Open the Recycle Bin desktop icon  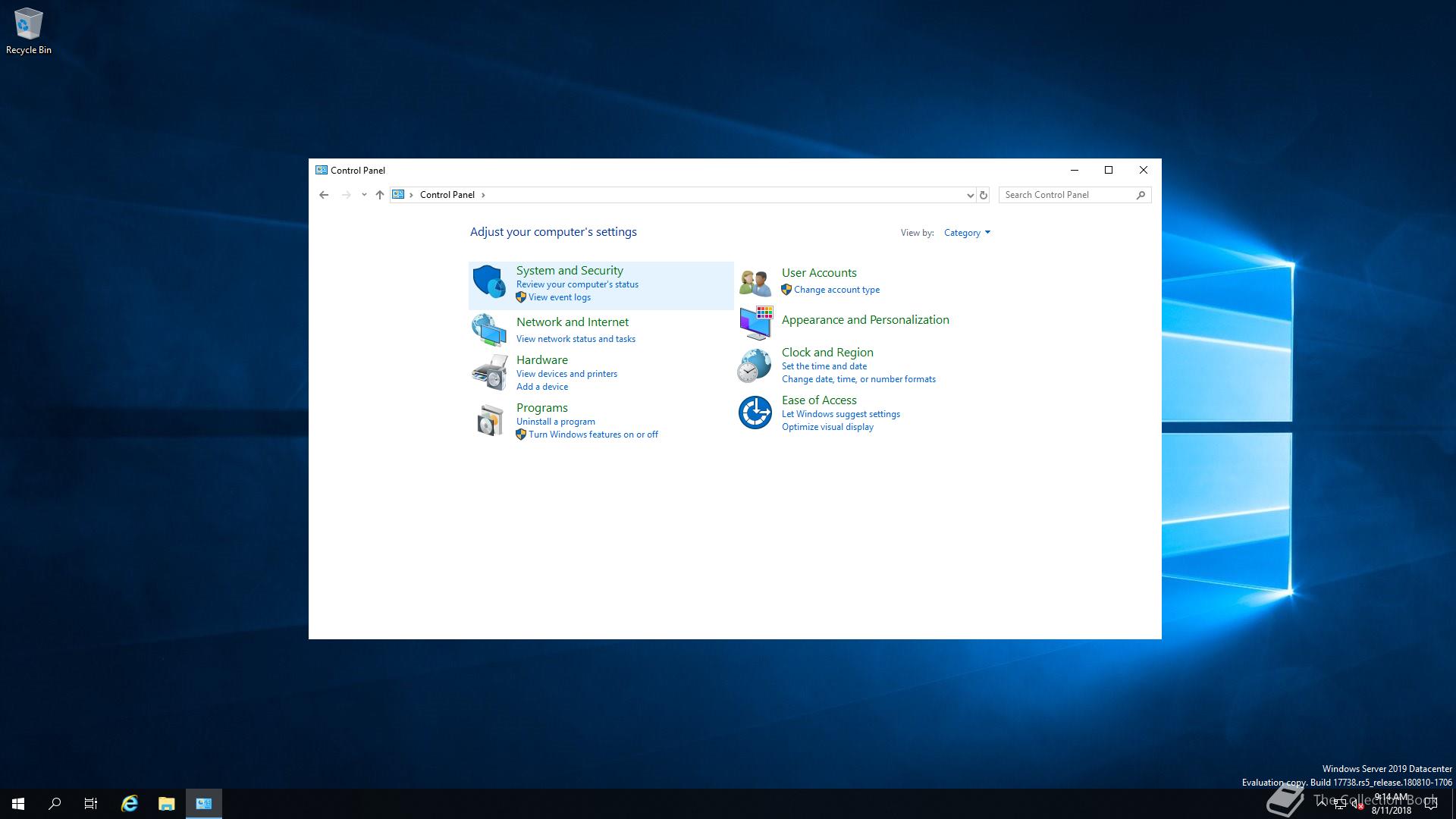(x=29, y=32)
